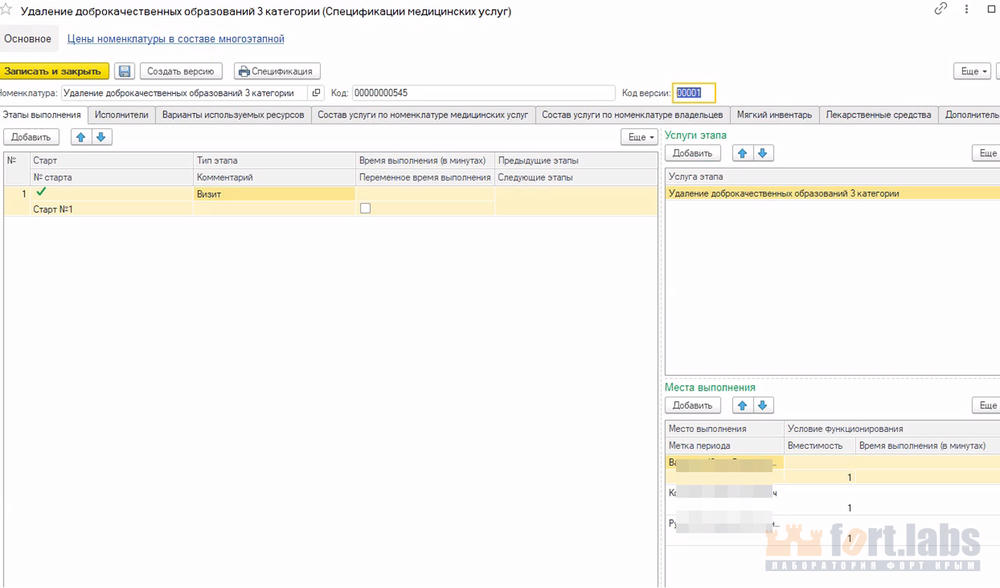Click the copy link chain icon
1000x588 pixels.
click(940, 9)
